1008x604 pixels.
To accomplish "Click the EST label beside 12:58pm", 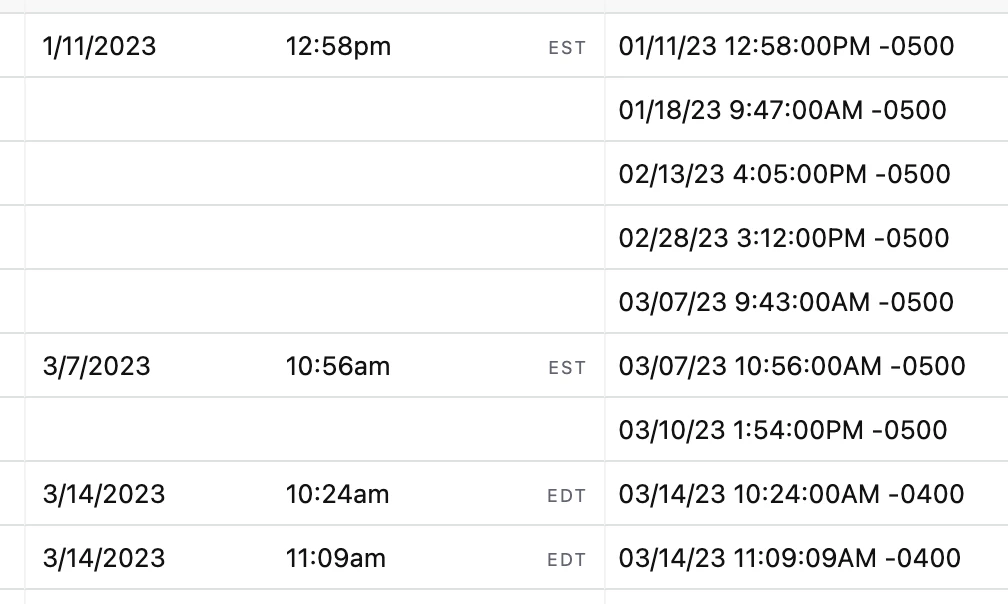I will pyautogui.click(x=567, y=47).
